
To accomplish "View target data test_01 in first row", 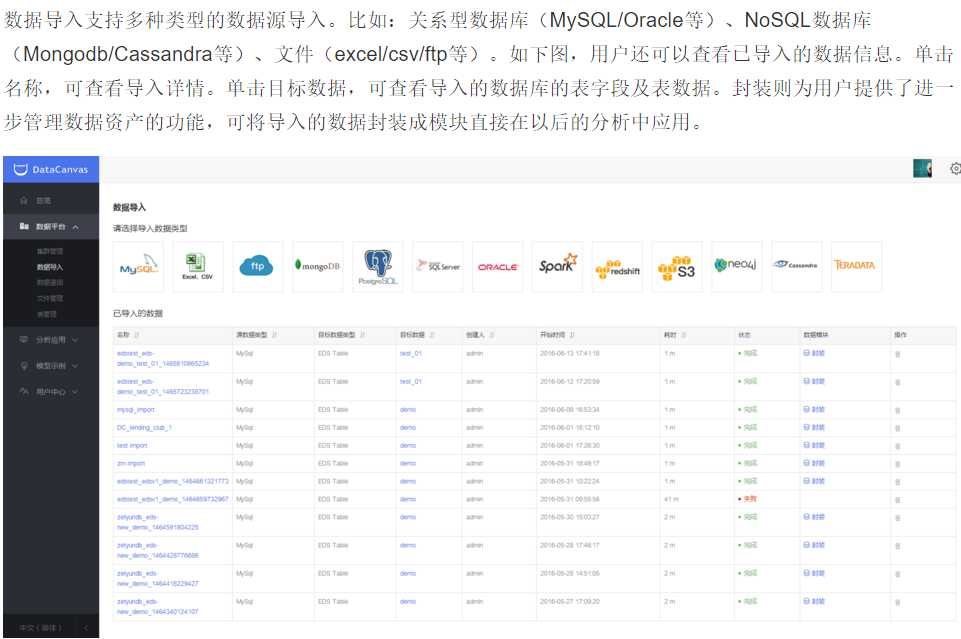I will pyautogui.click(x=411, y=354).
